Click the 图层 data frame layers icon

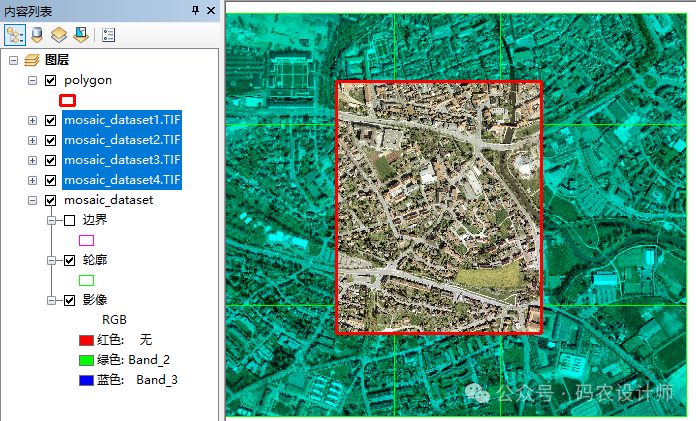(x=31, y=60)
